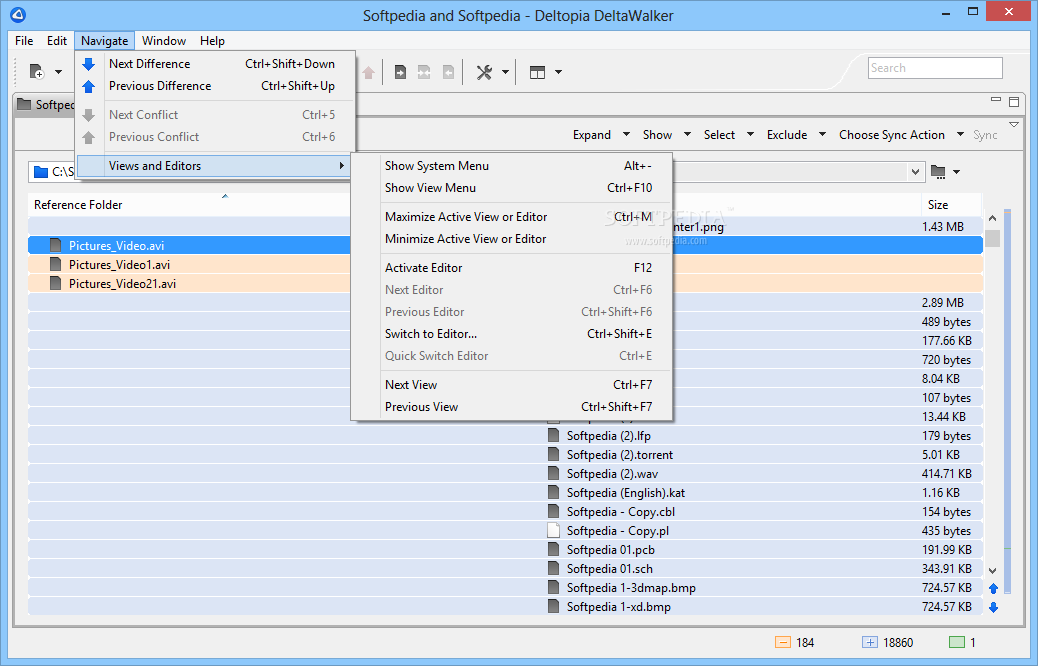Click the window layout toolbar icon

(x=538, y=71)
